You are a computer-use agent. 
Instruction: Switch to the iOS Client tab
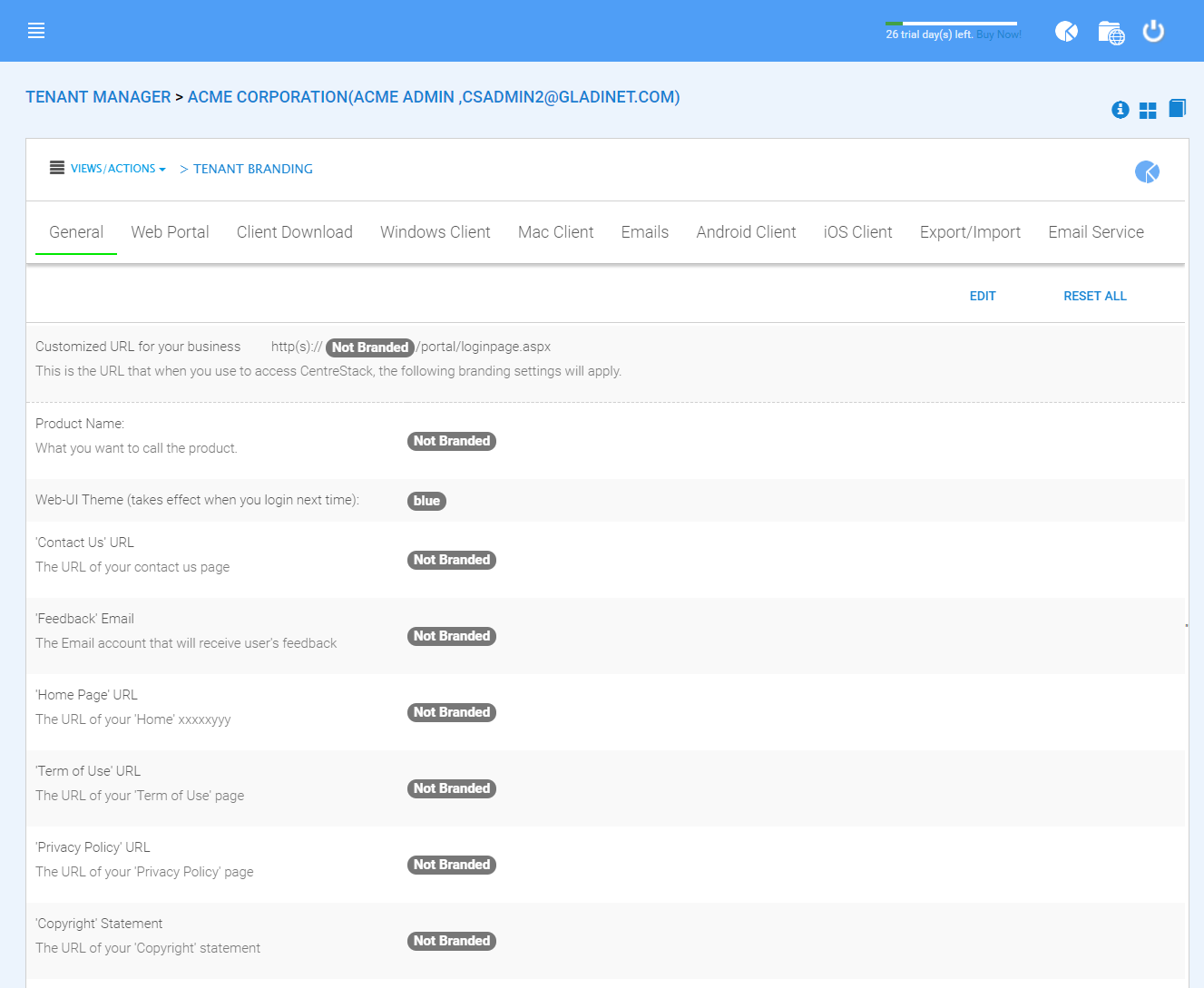[x=858, y=232]
